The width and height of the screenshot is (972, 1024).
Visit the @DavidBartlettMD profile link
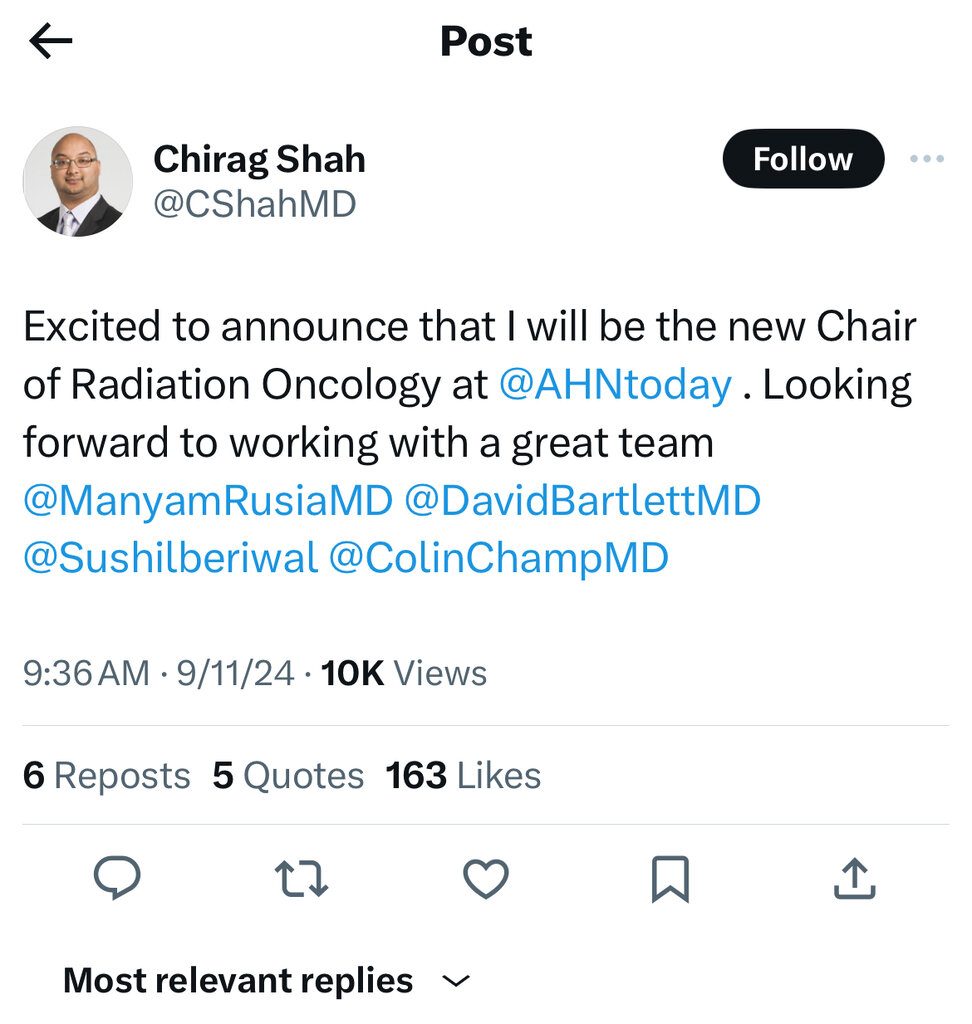[x=582, y=501]
